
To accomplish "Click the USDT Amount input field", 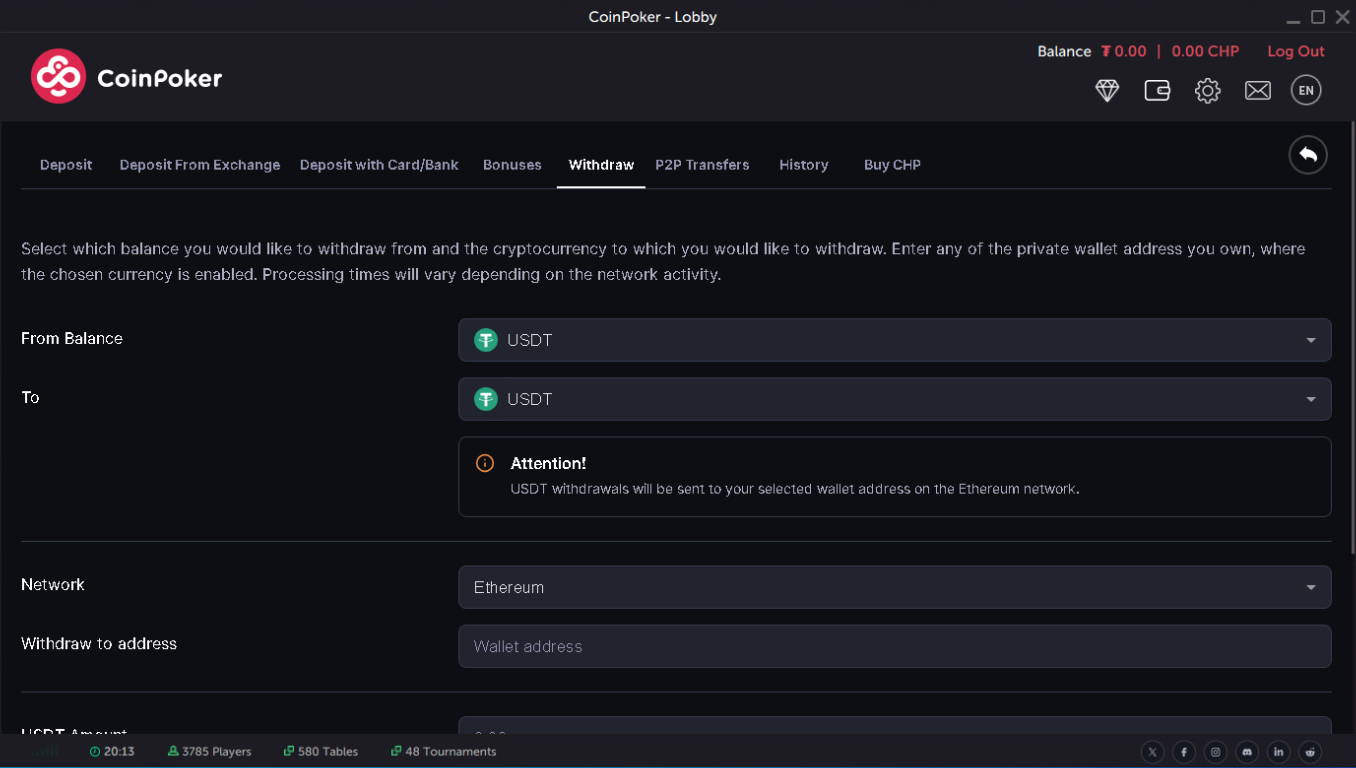I will point(895,726).
